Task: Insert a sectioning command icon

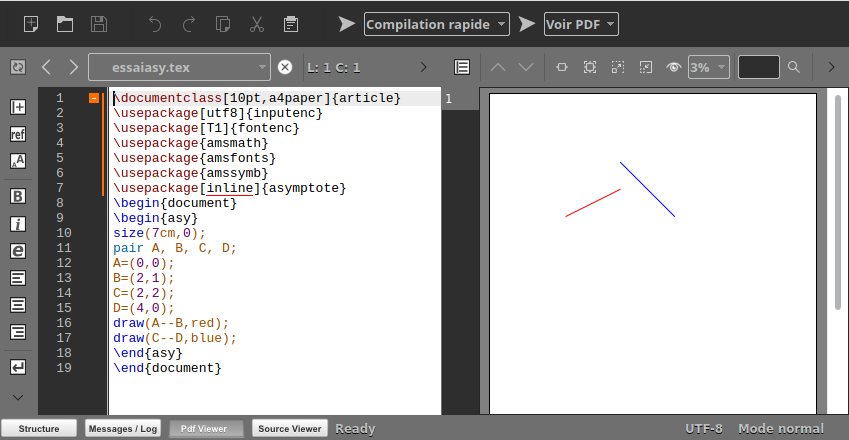Action: [x=18, y=107]
